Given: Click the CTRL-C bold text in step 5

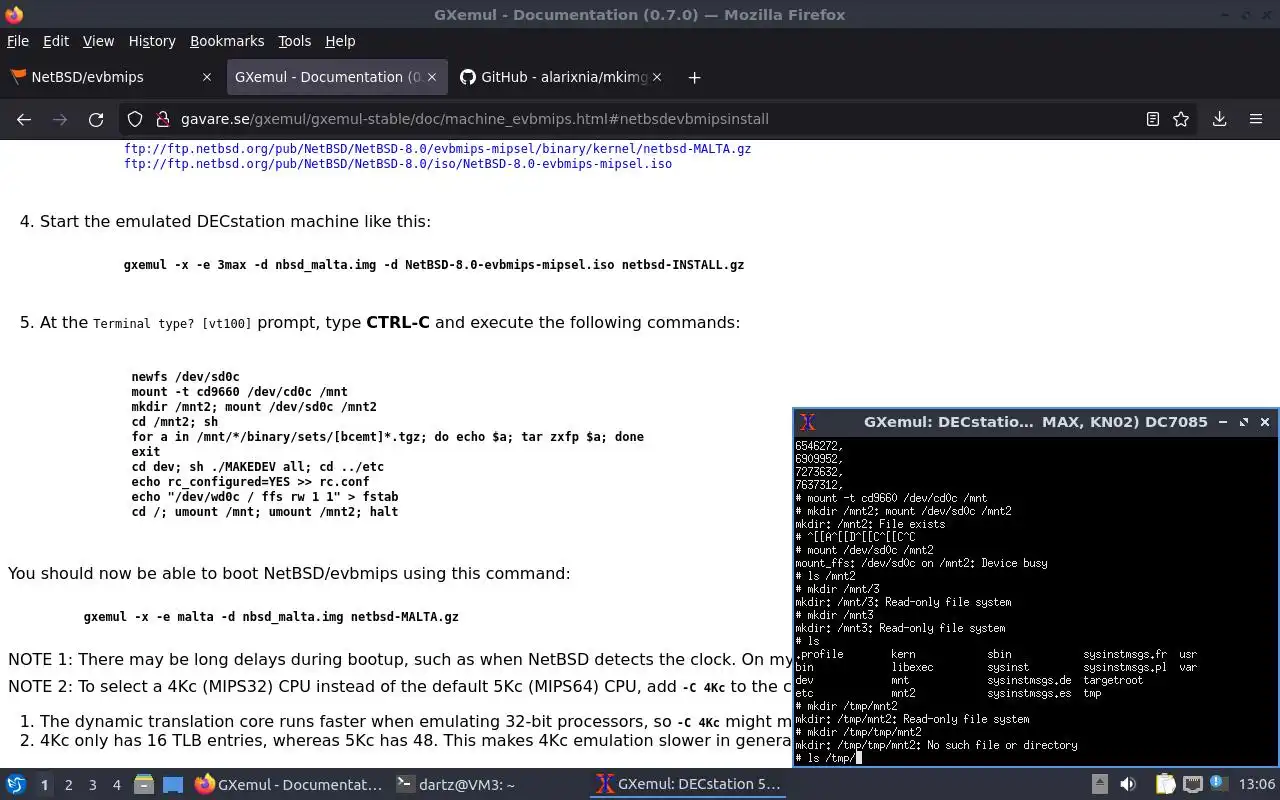Looking at the screenshot, I should tap(398, 322).
